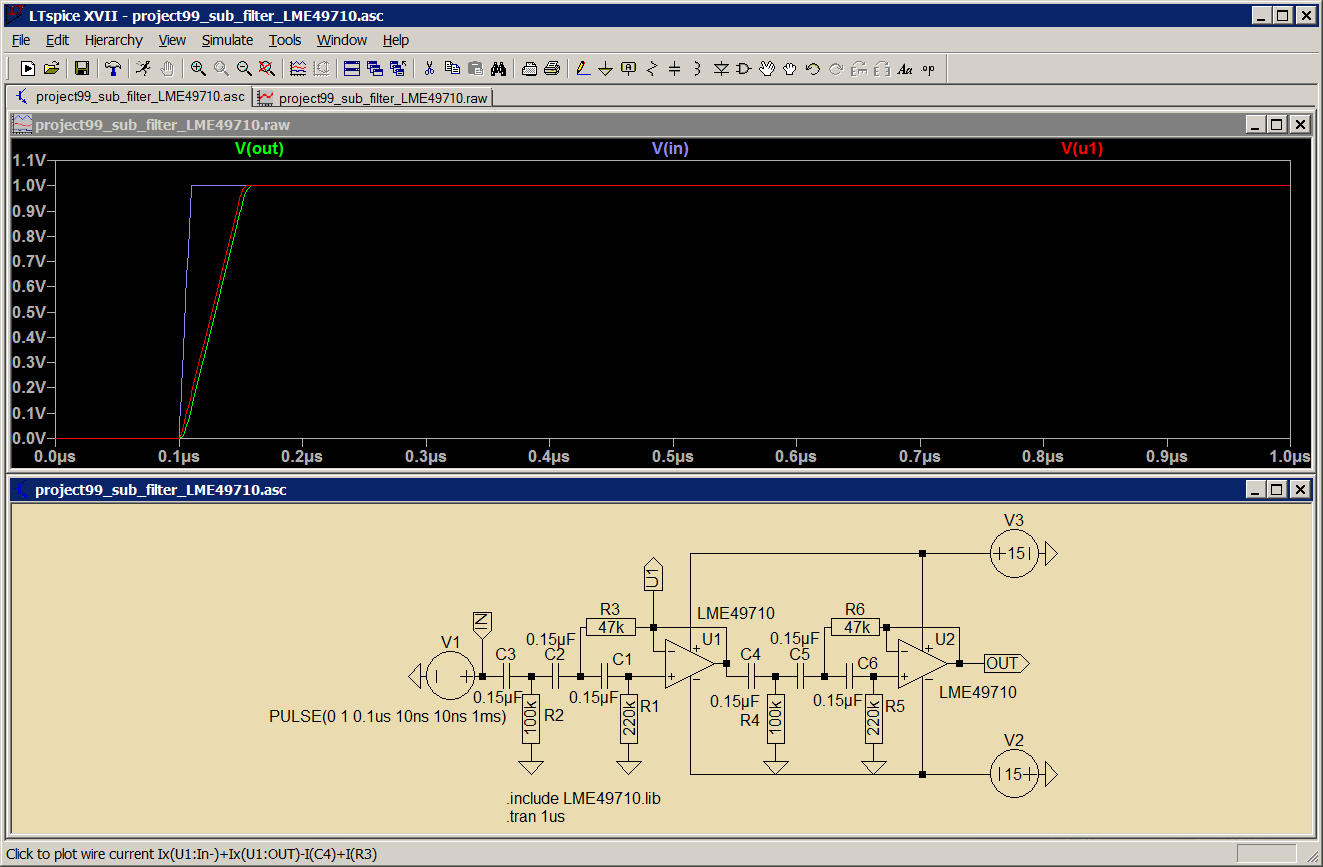
Task: Open a file with the folder icon
Action: (51, 68)
